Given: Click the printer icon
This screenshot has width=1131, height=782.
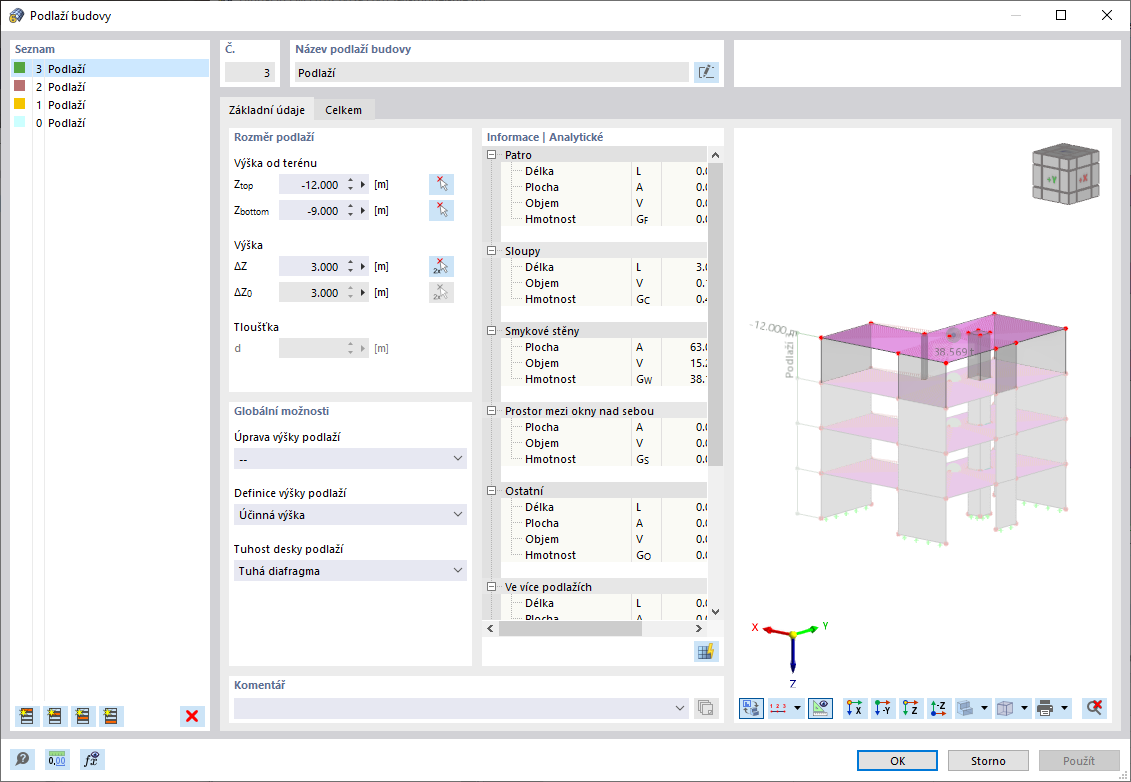Looking at the screenshot, I should 1045,708.
